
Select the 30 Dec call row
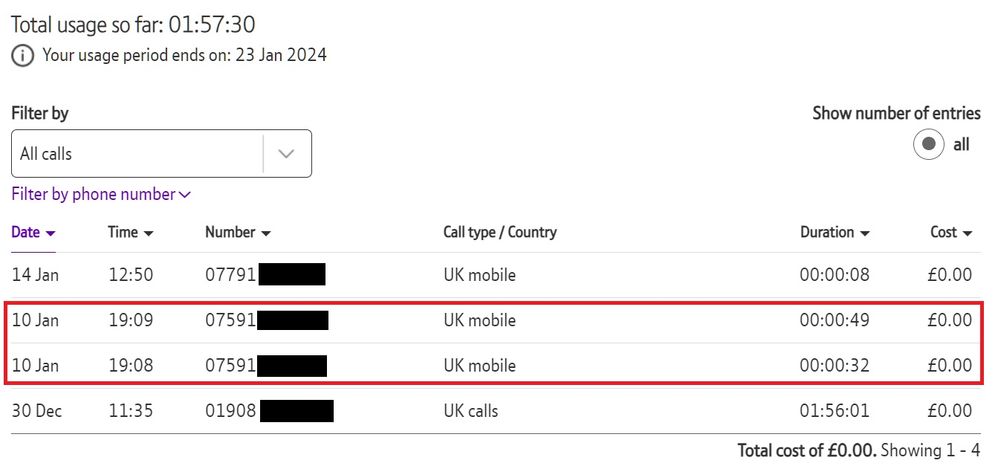(490, 410)
